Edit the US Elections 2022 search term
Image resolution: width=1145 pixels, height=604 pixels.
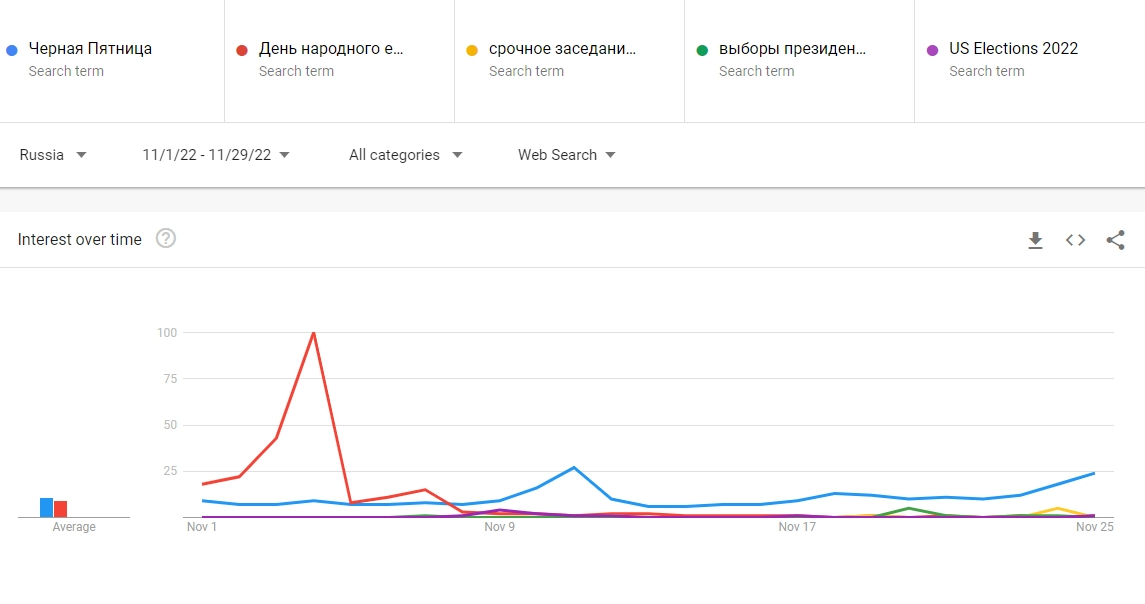point(1013,49)
